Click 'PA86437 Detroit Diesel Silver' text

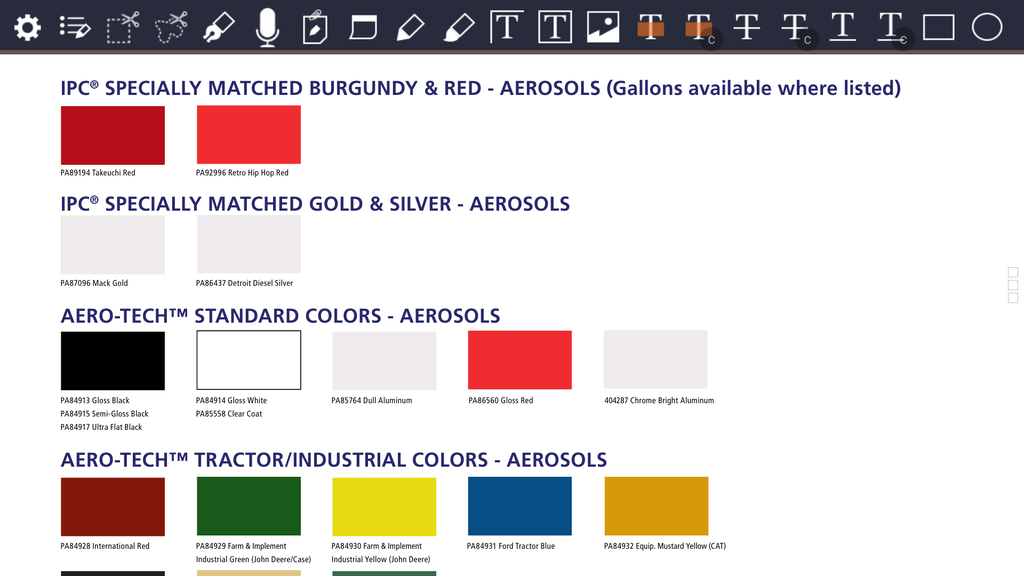click(x=244, y=283)
